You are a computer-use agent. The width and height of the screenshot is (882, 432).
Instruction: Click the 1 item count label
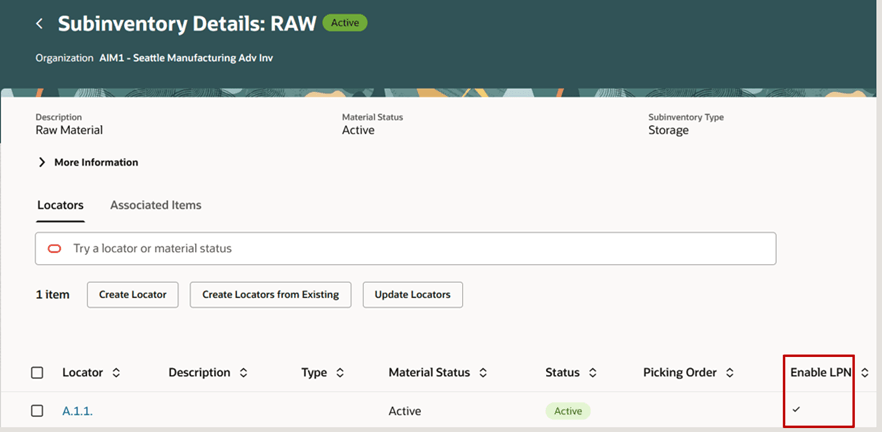tap(53, 295)
